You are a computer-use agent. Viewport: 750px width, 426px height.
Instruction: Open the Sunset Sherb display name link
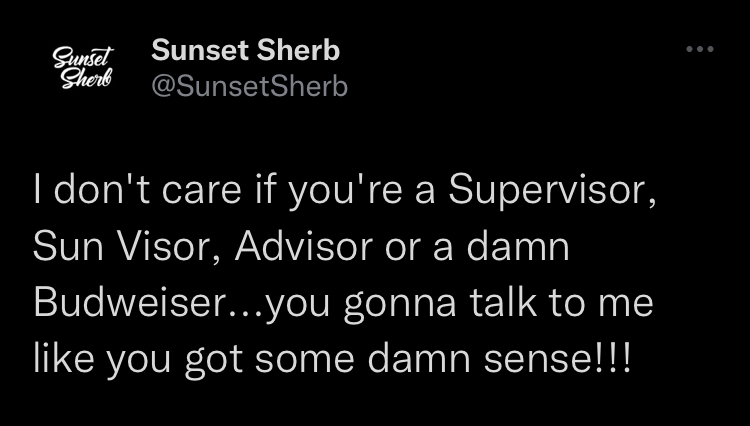point(245,50)
